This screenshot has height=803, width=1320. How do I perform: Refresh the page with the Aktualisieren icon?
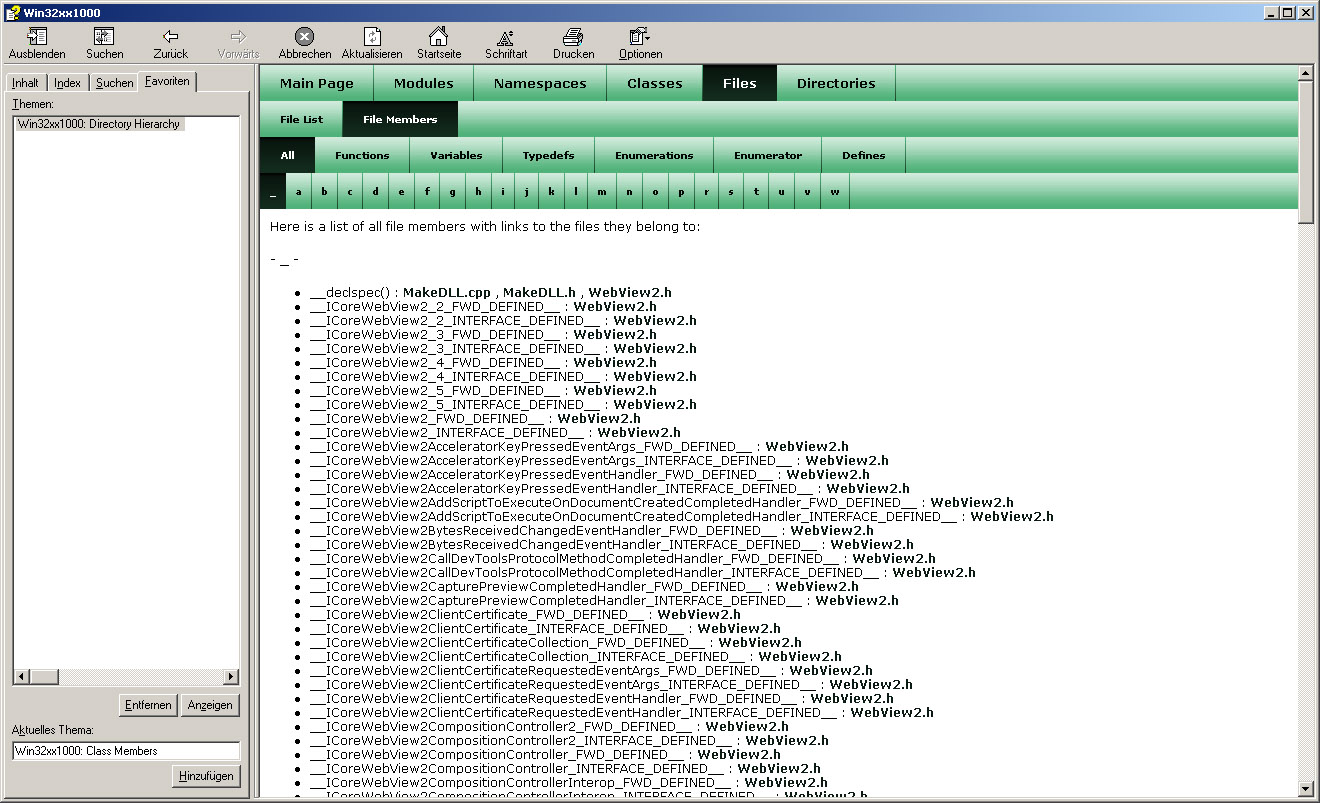point(371,37)
